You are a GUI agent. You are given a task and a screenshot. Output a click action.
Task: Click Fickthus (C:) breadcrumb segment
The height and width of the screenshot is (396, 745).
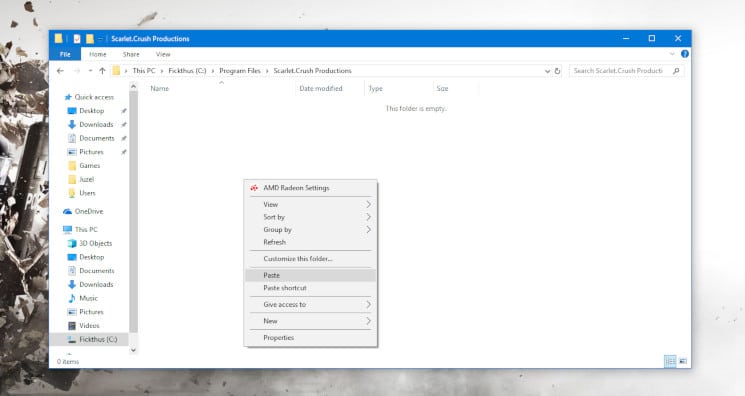(x=187, y=71)
